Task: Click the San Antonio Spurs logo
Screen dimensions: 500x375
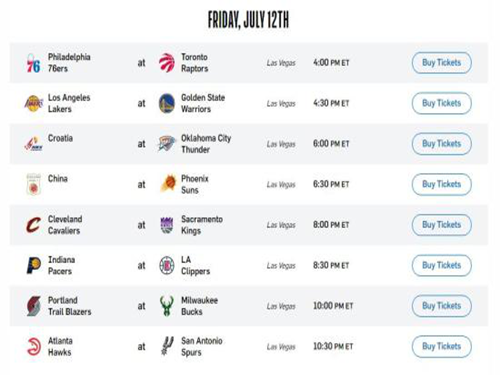Action: 167,346
